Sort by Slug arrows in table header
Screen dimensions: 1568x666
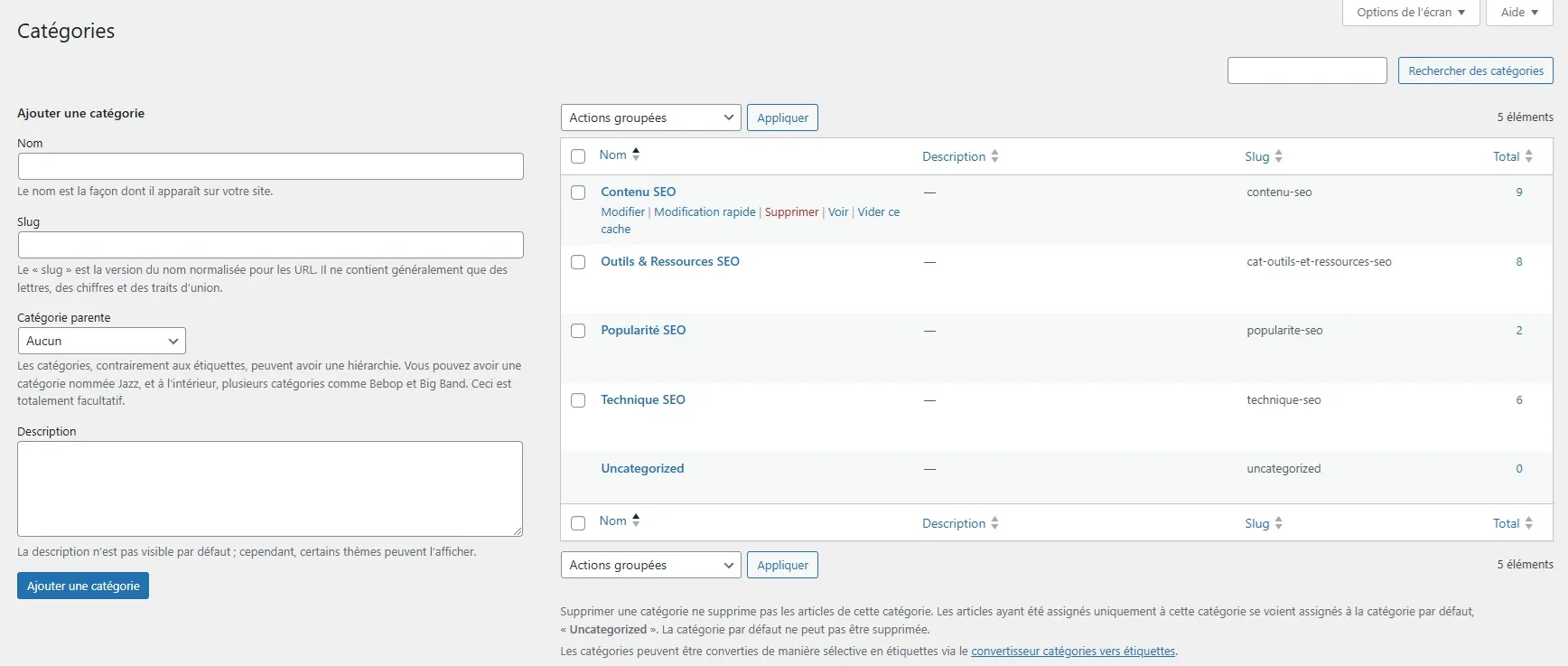click(x=1278, y=156)
